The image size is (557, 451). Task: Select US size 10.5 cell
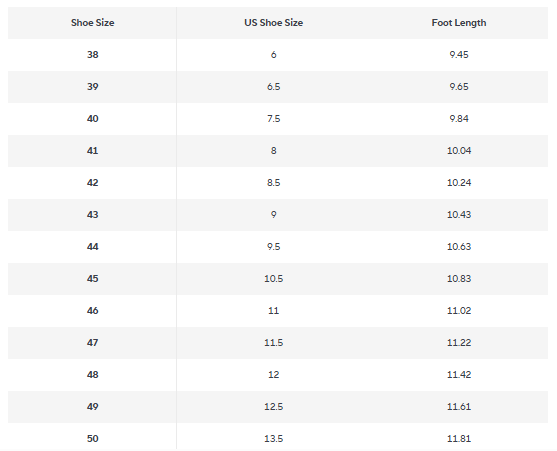click(274, 279)
